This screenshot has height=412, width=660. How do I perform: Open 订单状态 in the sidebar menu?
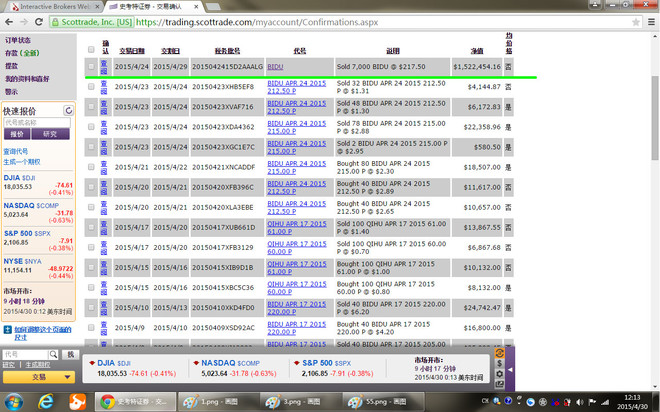coord(18,40)
